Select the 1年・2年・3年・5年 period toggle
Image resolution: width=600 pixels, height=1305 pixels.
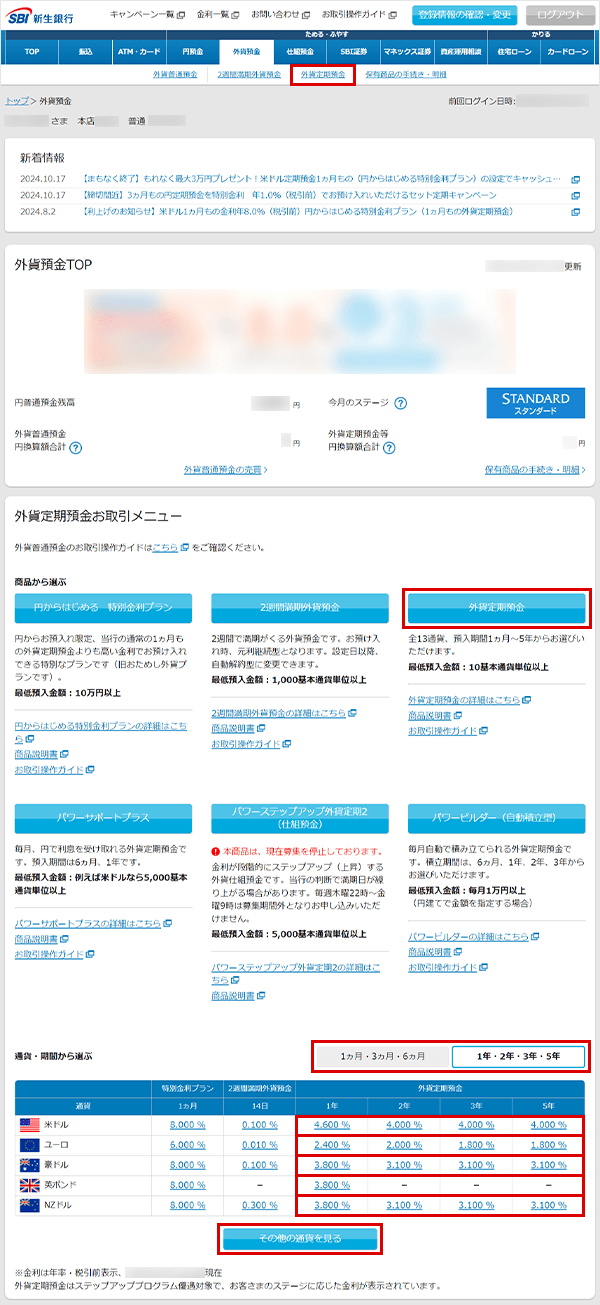(519, 1056)
